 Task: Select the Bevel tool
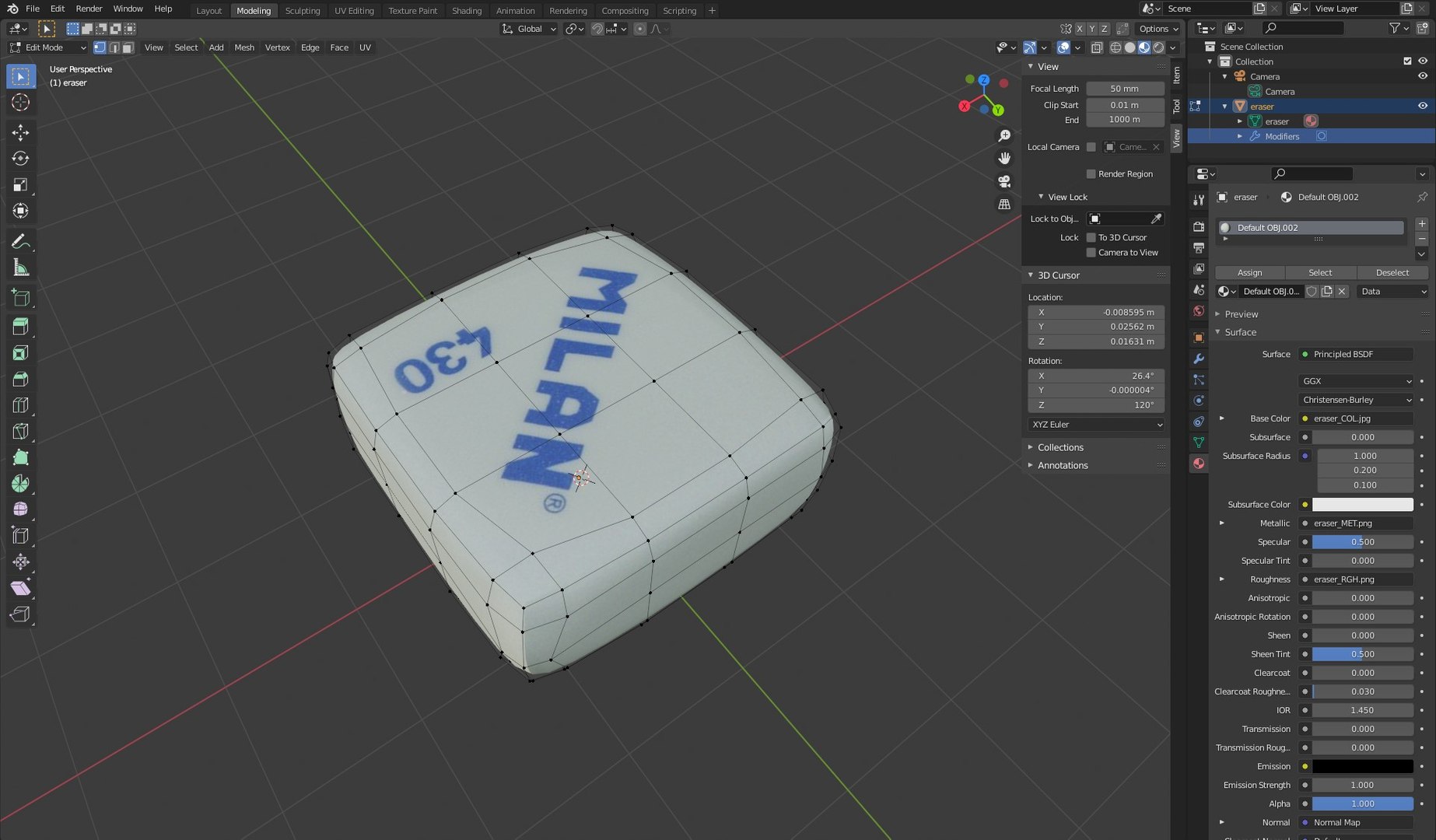click(x=21, y=380)
